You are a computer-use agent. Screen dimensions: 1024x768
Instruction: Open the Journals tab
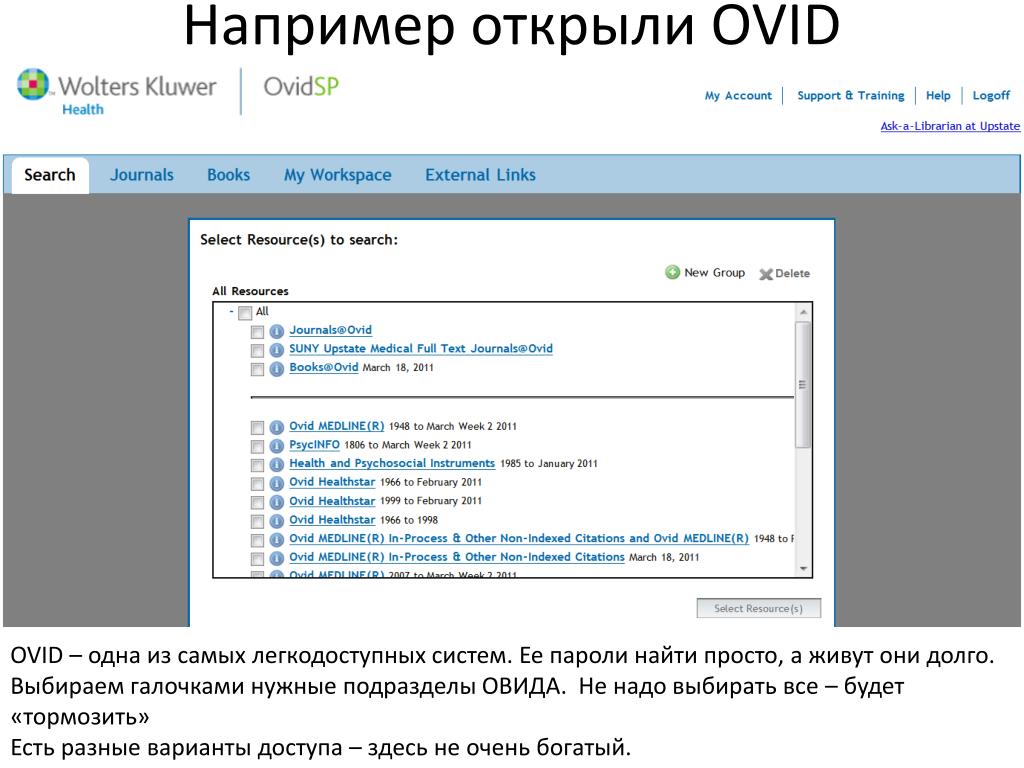click(x=142, y=175)
